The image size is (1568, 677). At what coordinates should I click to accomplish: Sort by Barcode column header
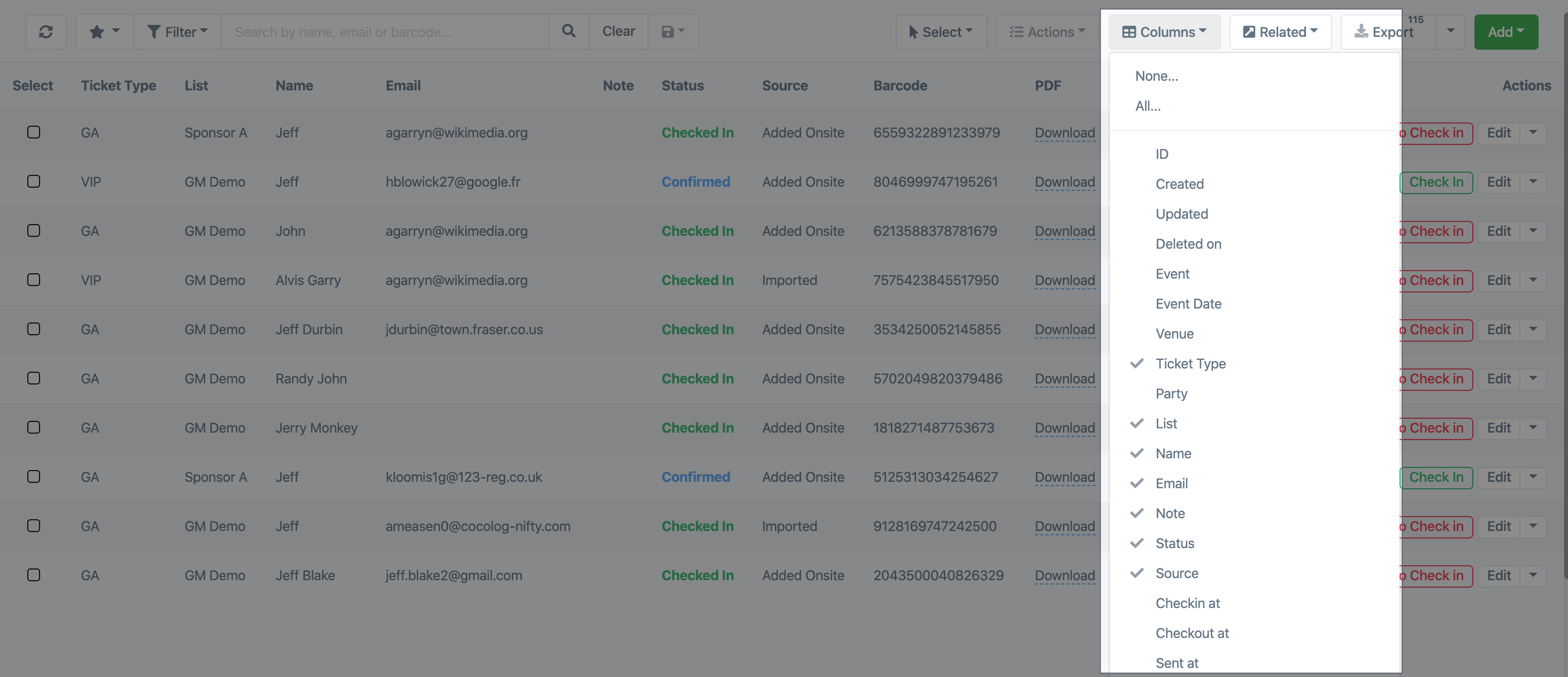900,86
